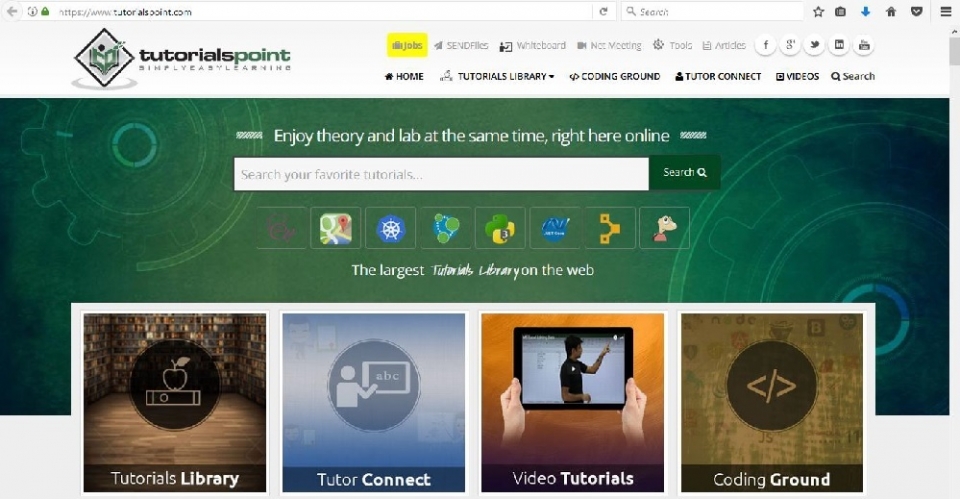Reload the page with the refresh icon
960x499 pixels.
(x=603, y=12)
